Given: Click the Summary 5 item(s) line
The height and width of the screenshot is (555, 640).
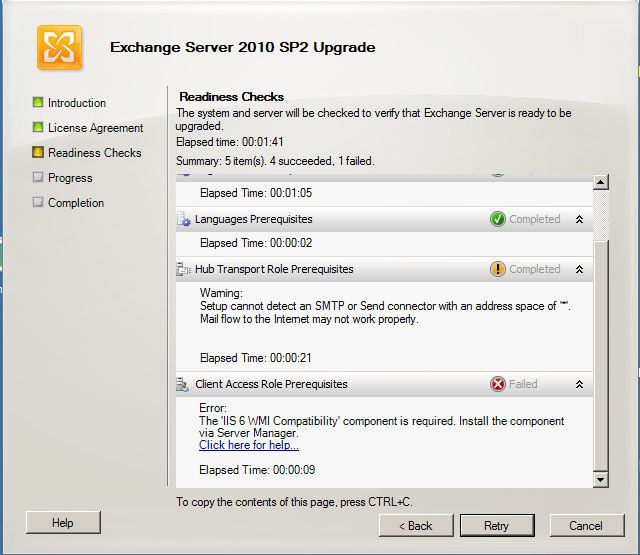Looking at the screenshot, I should coord(275,161).
